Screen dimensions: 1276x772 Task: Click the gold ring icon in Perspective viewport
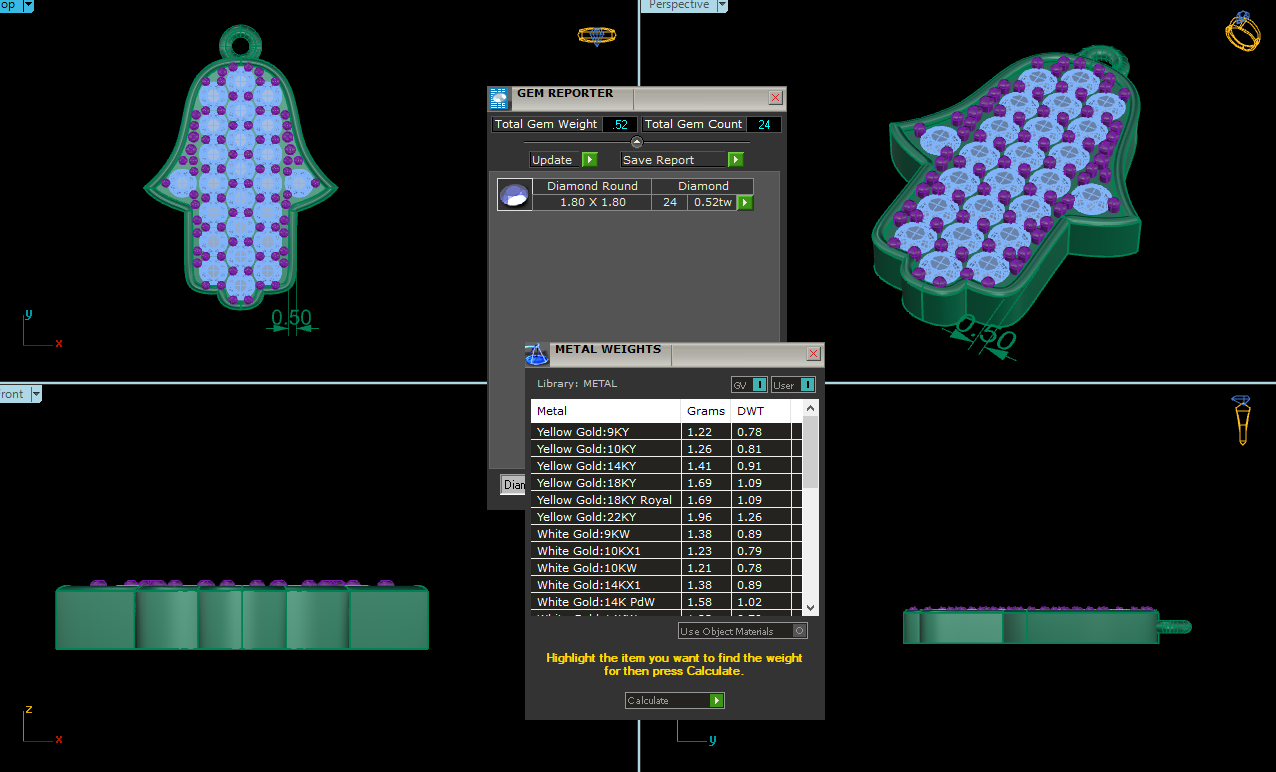[1242, 31]
